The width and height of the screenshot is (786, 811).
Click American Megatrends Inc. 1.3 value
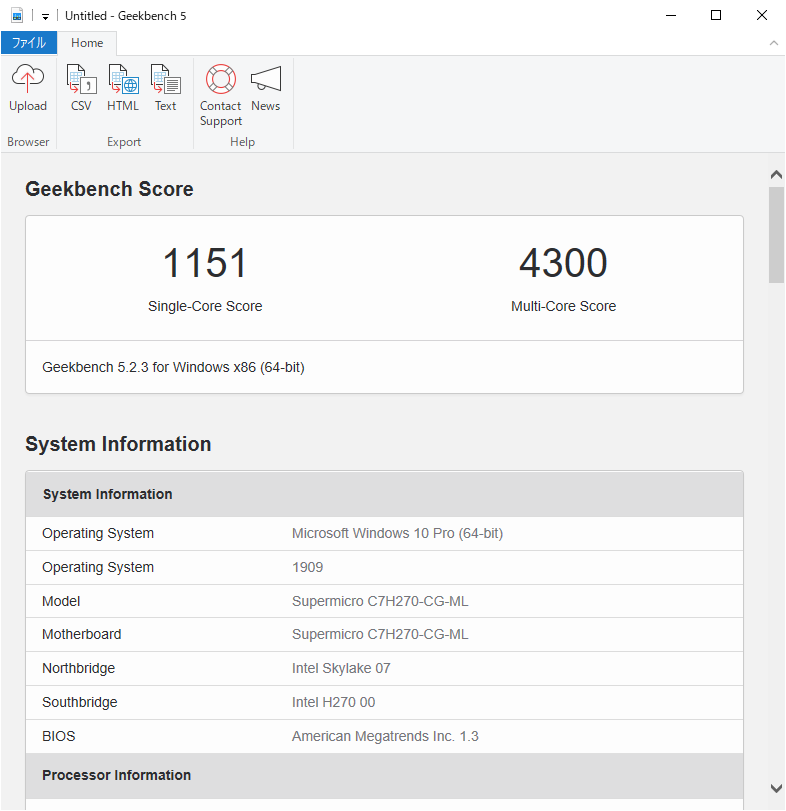[x=385, y=736]
